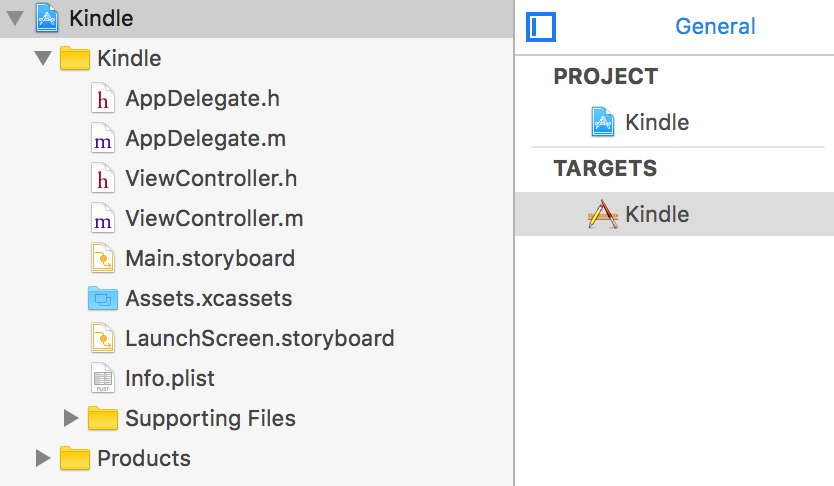Open LaunchScreen.storyboard file
834x486 pixels.
[259, 338]
